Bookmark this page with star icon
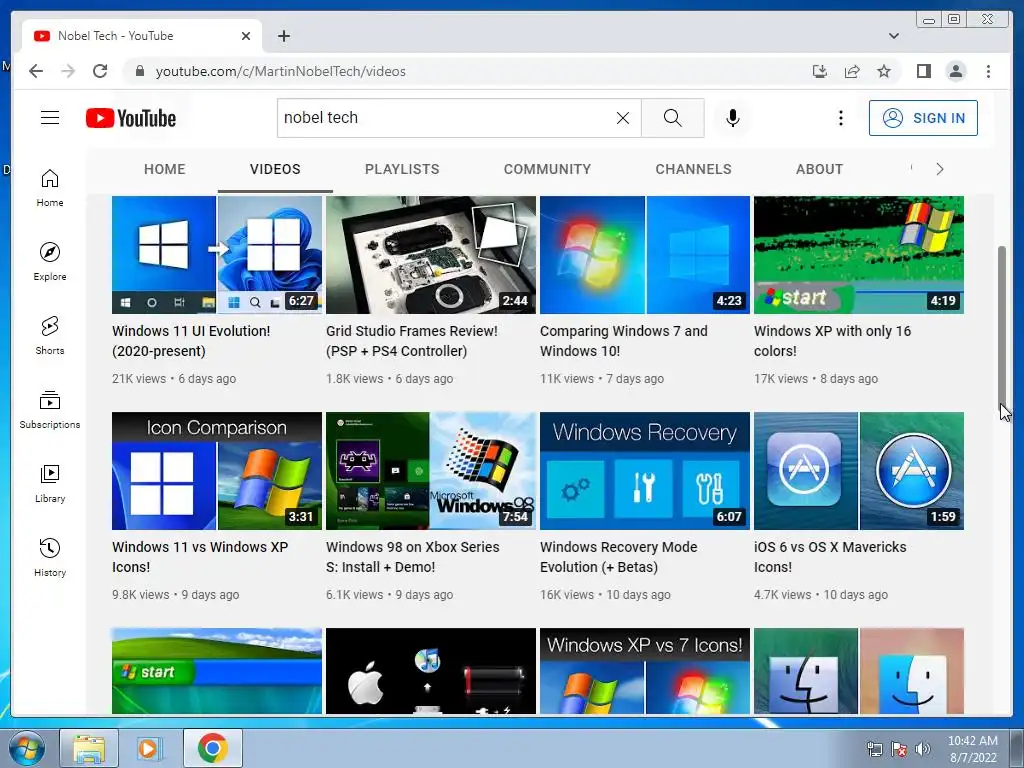The image size is (1024, 768). tap(884, 71)
